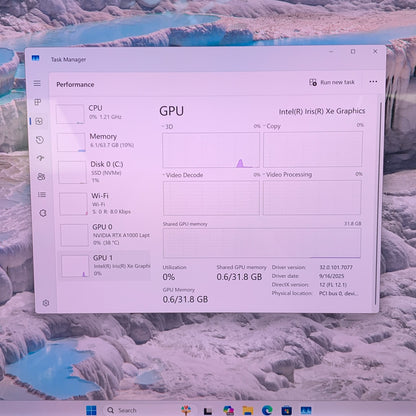Viewport: 416px width, 416px height.
Task: Click driver version '32.0.101.7077'
Action: [x=336, y=267]
